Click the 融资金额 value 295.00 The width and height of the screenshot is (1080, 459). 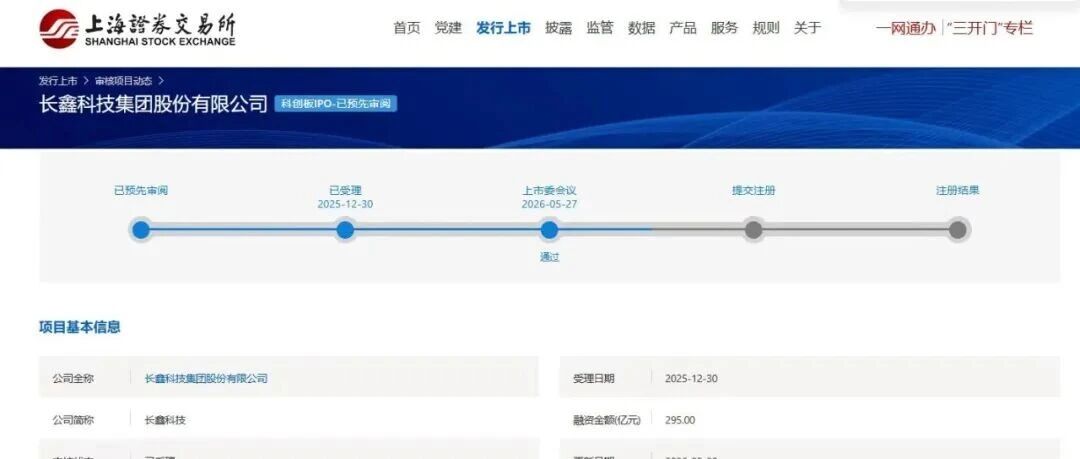point(680,420)
